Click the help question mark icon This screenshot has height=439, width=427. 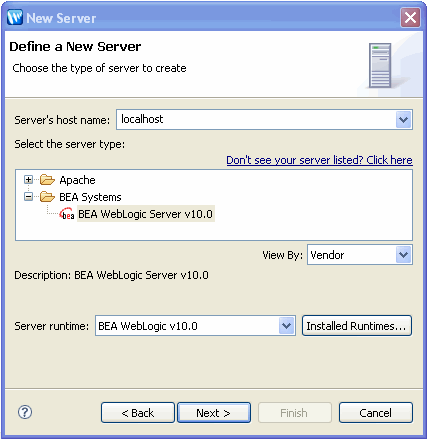(25, 412)
